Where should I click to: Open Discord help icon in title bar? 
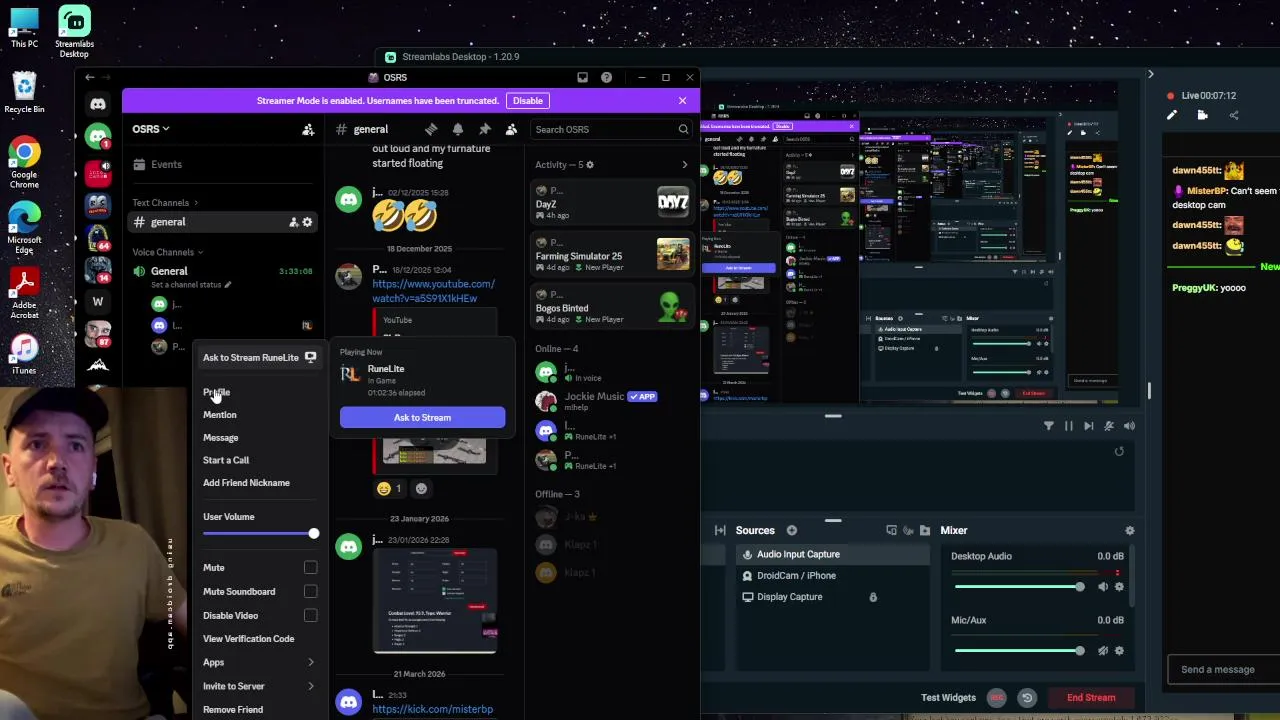tap(606, 77)
